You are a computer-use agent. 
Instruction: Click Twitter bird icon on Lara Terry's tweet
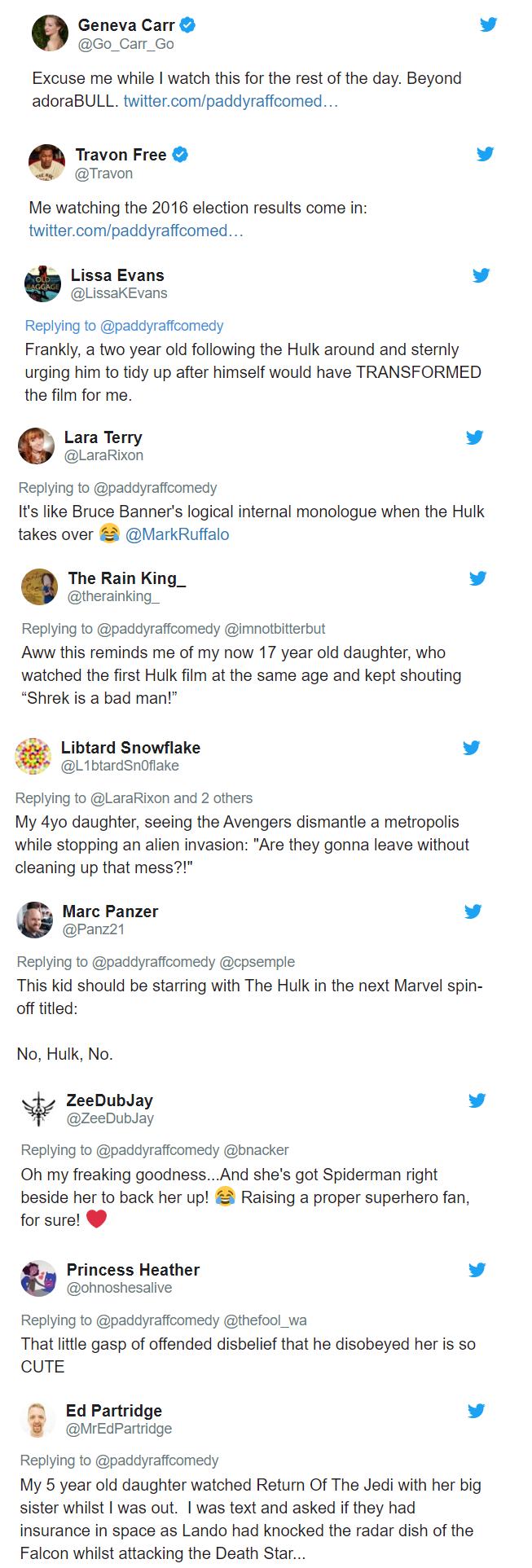point(474,437)
